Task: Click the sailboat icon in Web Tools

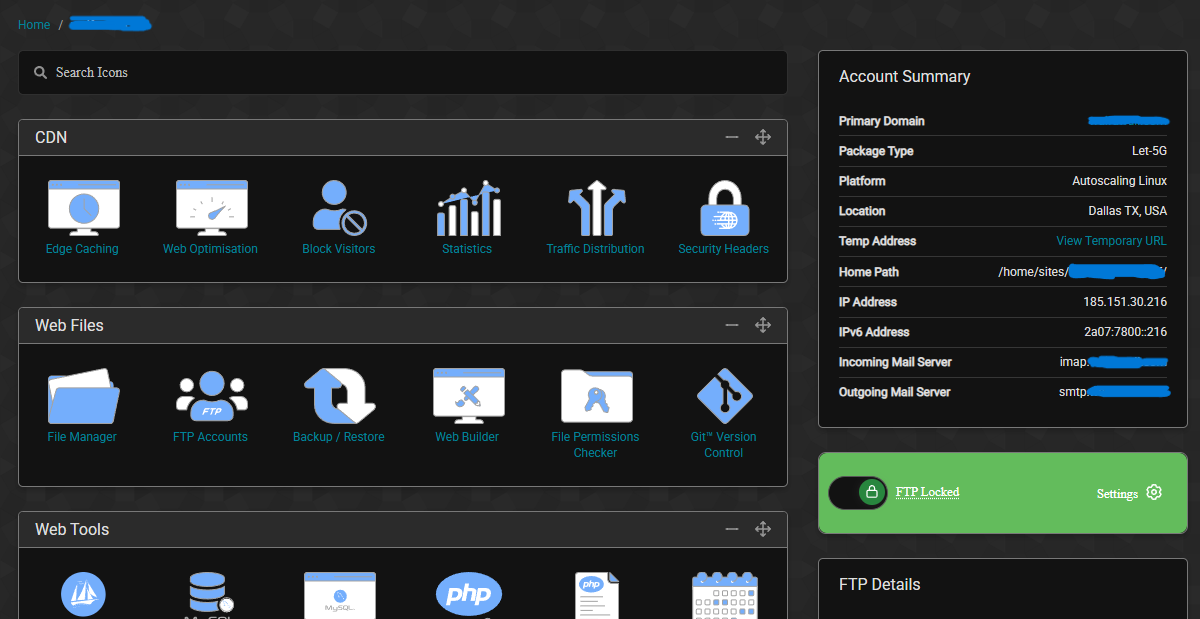Action: [83, 593]
